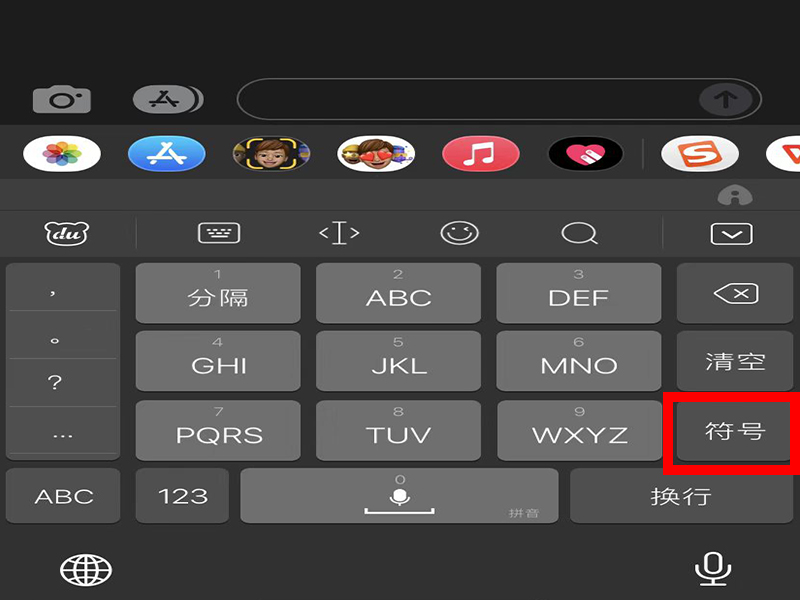Tap the search magnifier icon
The height and width of the screenshot is (600, 800).
pyautogui.click(x=579, y=234)
